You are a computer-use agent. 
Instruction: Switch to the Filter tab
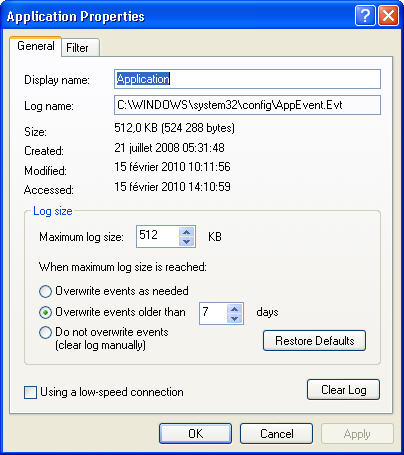point(80,48)
